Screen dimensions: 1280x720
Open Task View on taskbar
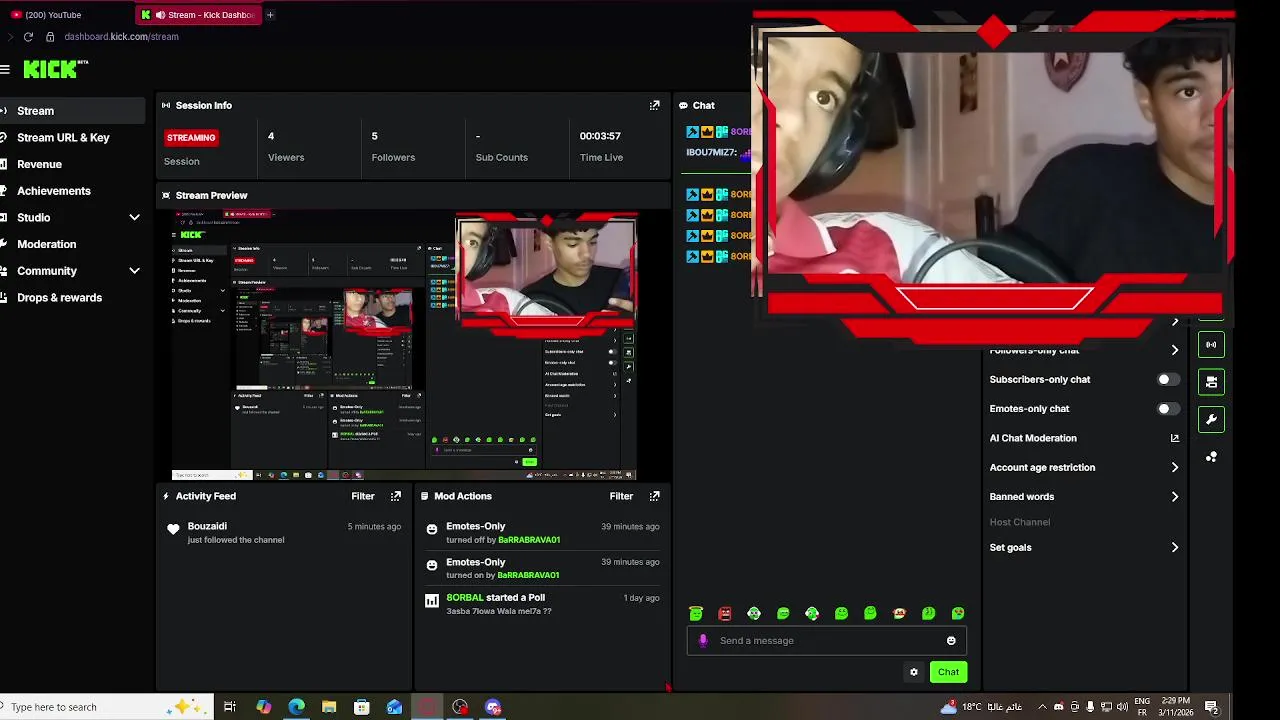[230, 707]
